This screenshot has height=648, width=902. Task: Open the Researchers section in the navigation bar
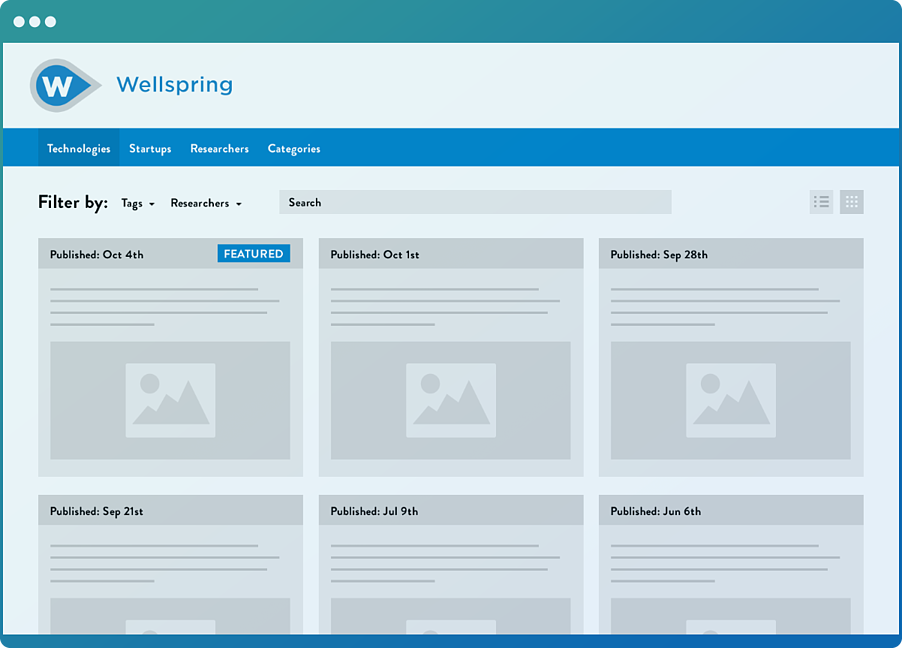[219, 147]
